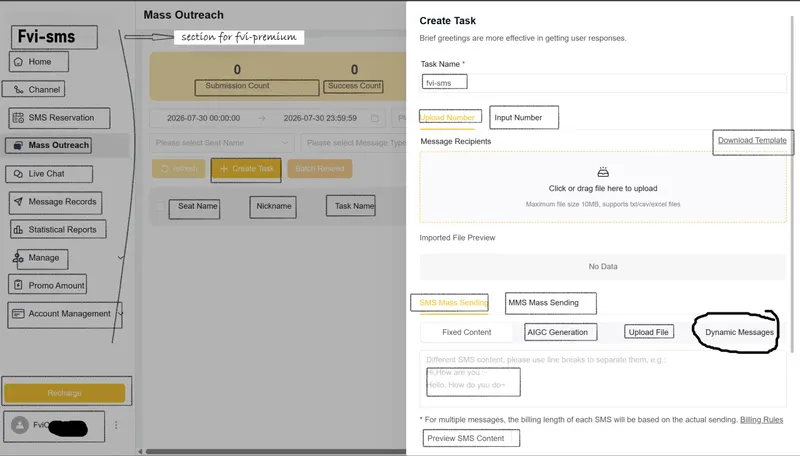Open the Billing Rules link
Screen dimensions: 800x456
(761, 420)
